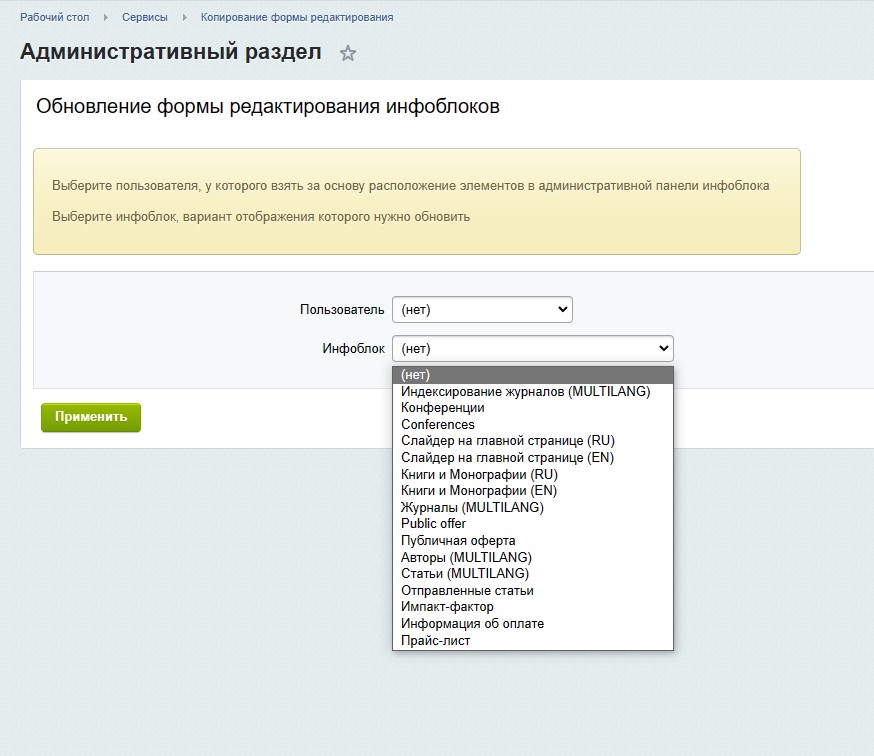Add page to favorites with star icon
This screenshot has width=874, height=756.
(348, 53)
